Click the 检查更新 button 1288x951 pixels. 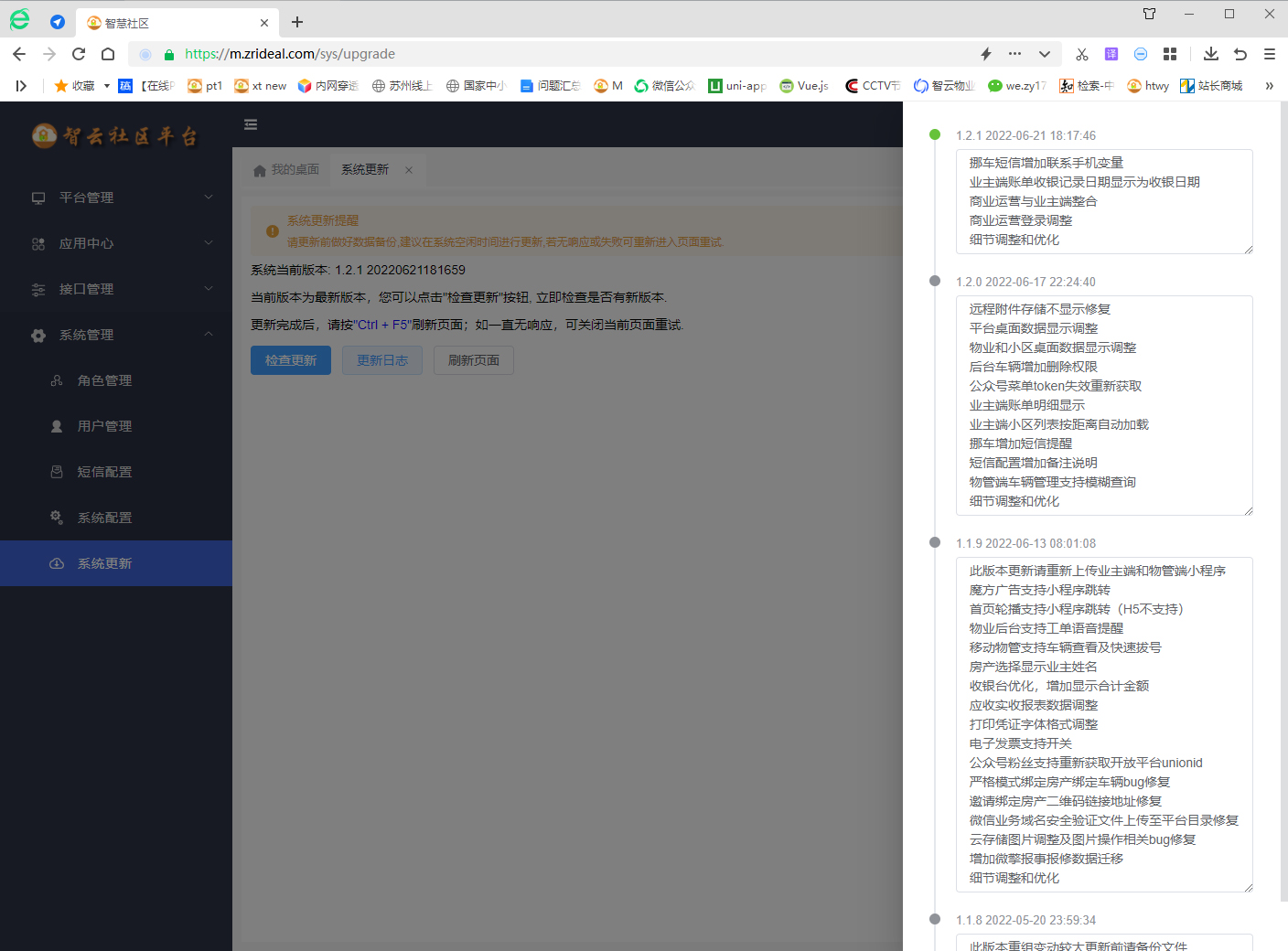[x=291, y=360]
